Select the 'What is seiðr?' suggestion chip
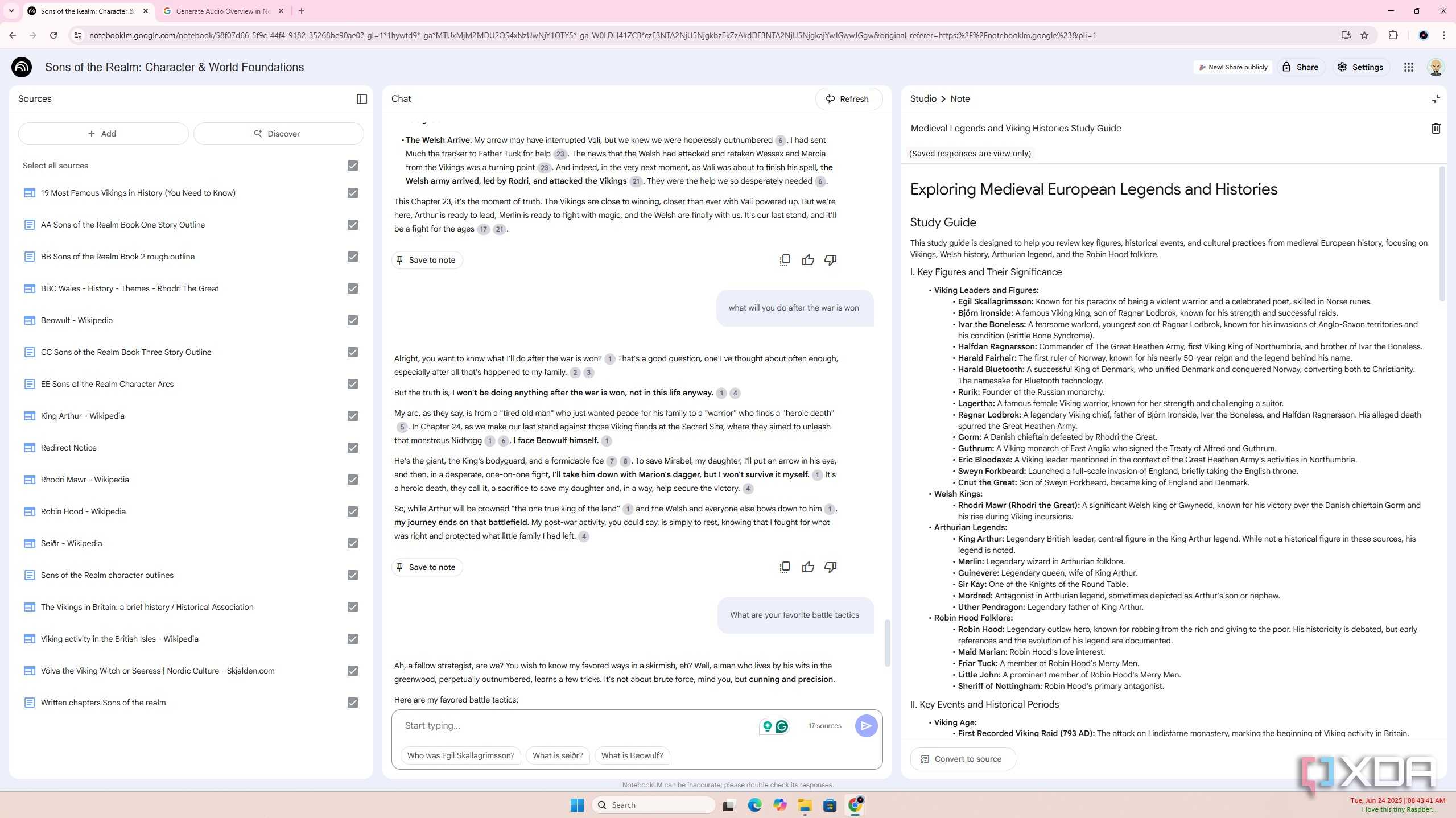The height and width of the screenshot is (818, 1456). [558, 756]
